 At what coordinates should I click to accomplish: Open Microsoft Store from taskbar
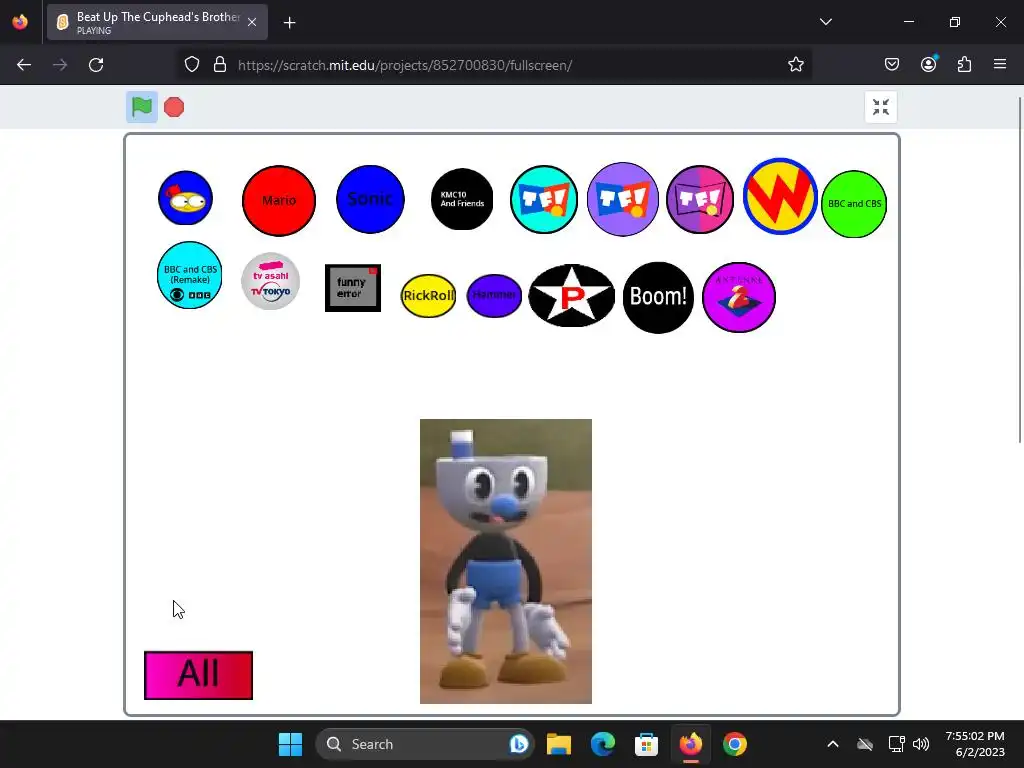pos(647,744)
